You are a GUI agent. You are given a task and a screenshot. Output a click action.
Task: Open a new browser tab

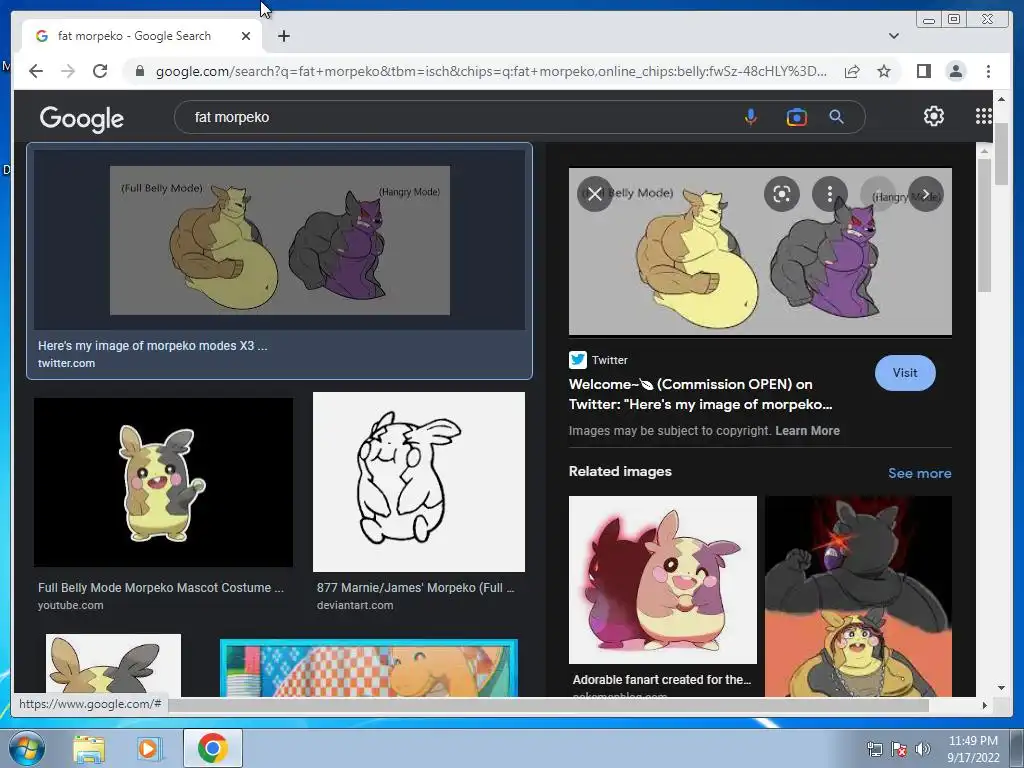(x=283, y=36)
